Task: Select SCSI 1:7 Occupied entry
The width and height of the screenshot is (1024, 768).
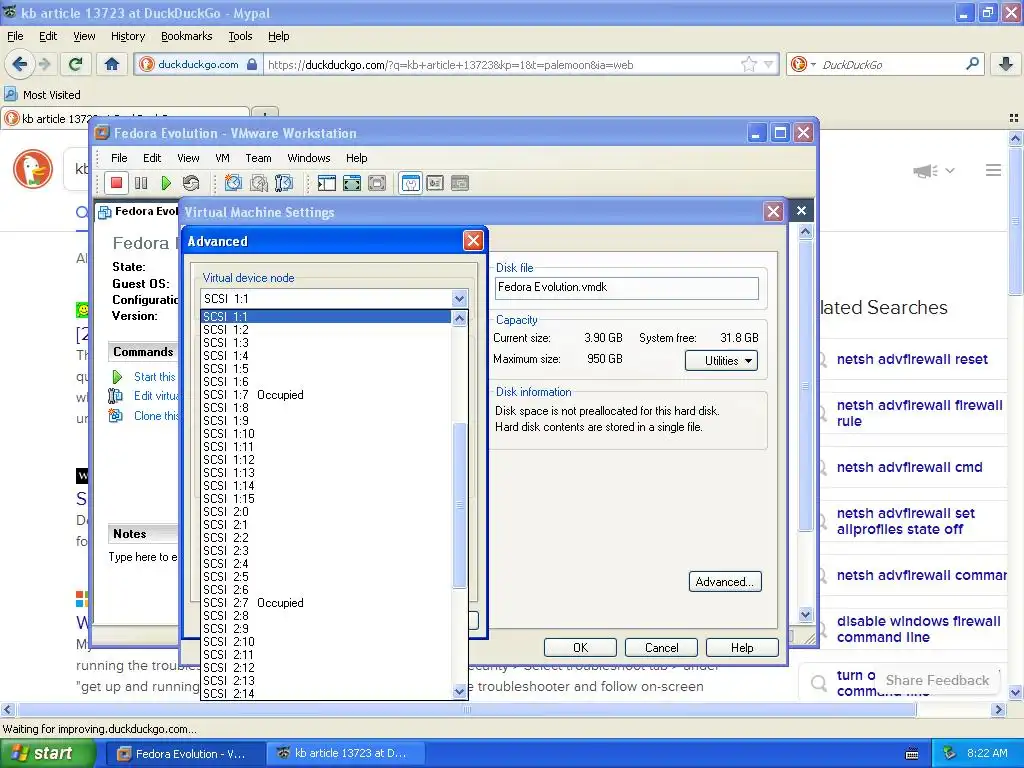Action: tap(325, 394)
